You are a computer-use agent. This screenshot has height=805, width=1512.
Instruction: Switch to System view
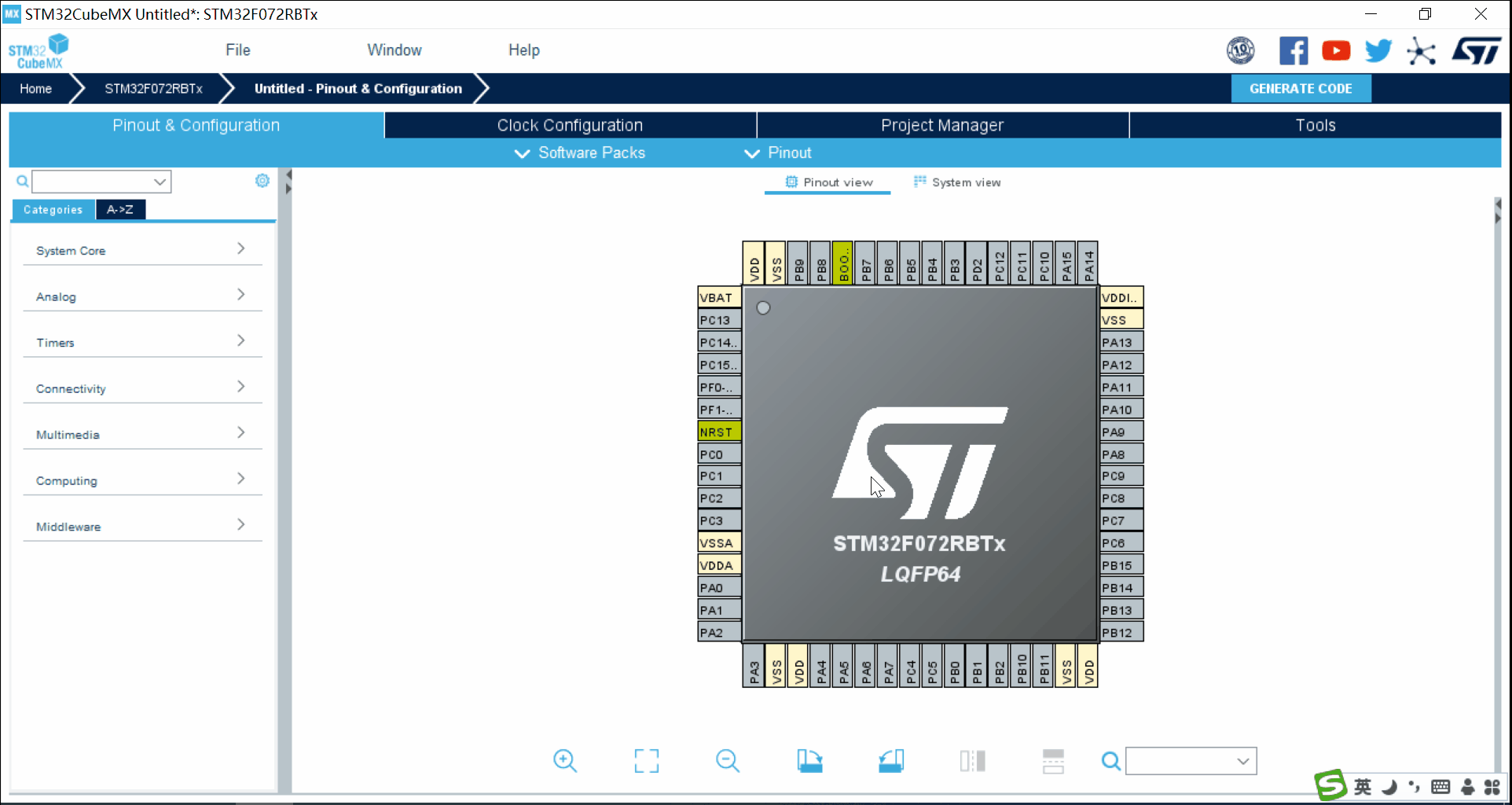957,182
